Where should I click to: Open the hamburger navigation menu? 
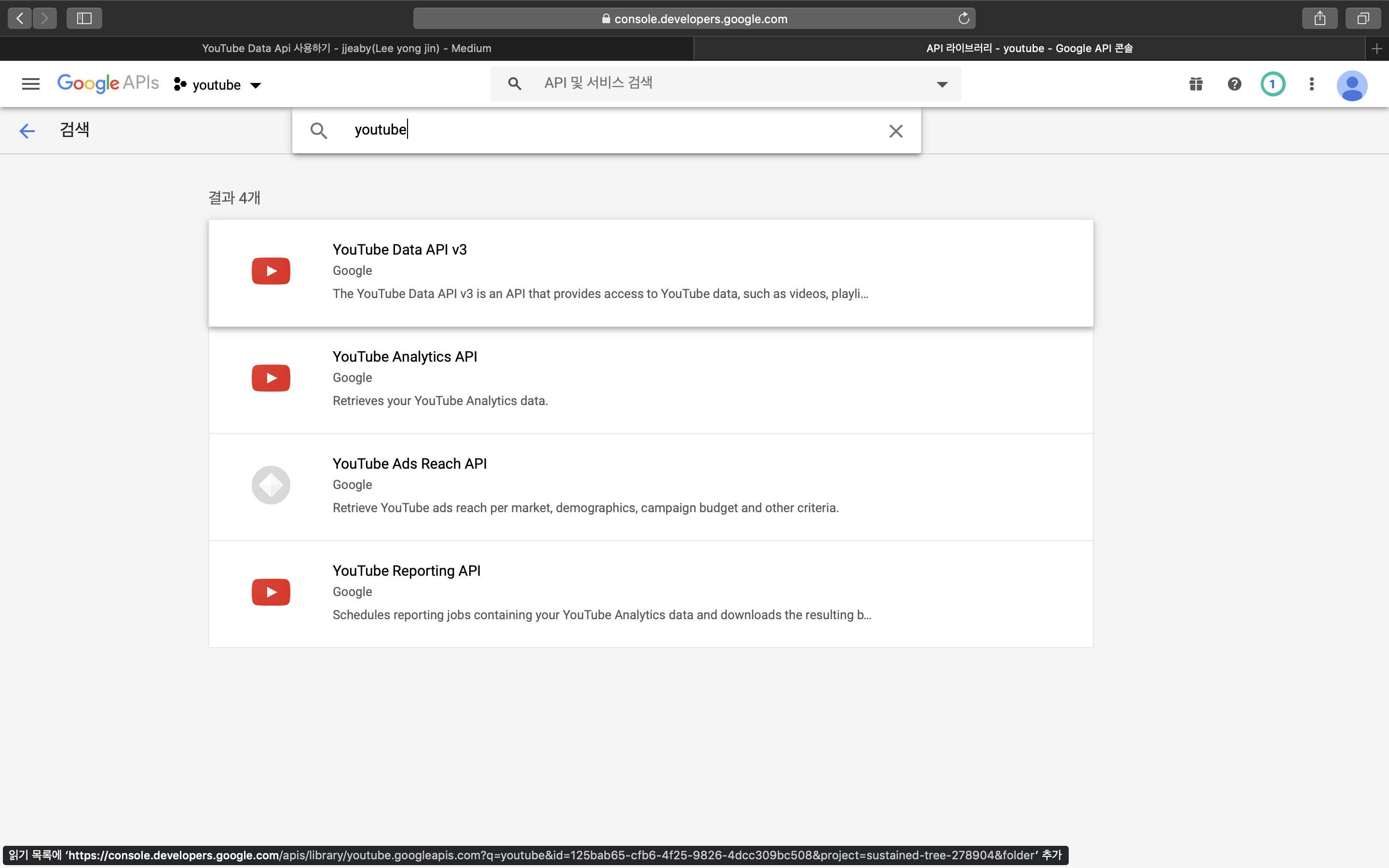click(x=30, y=84)
